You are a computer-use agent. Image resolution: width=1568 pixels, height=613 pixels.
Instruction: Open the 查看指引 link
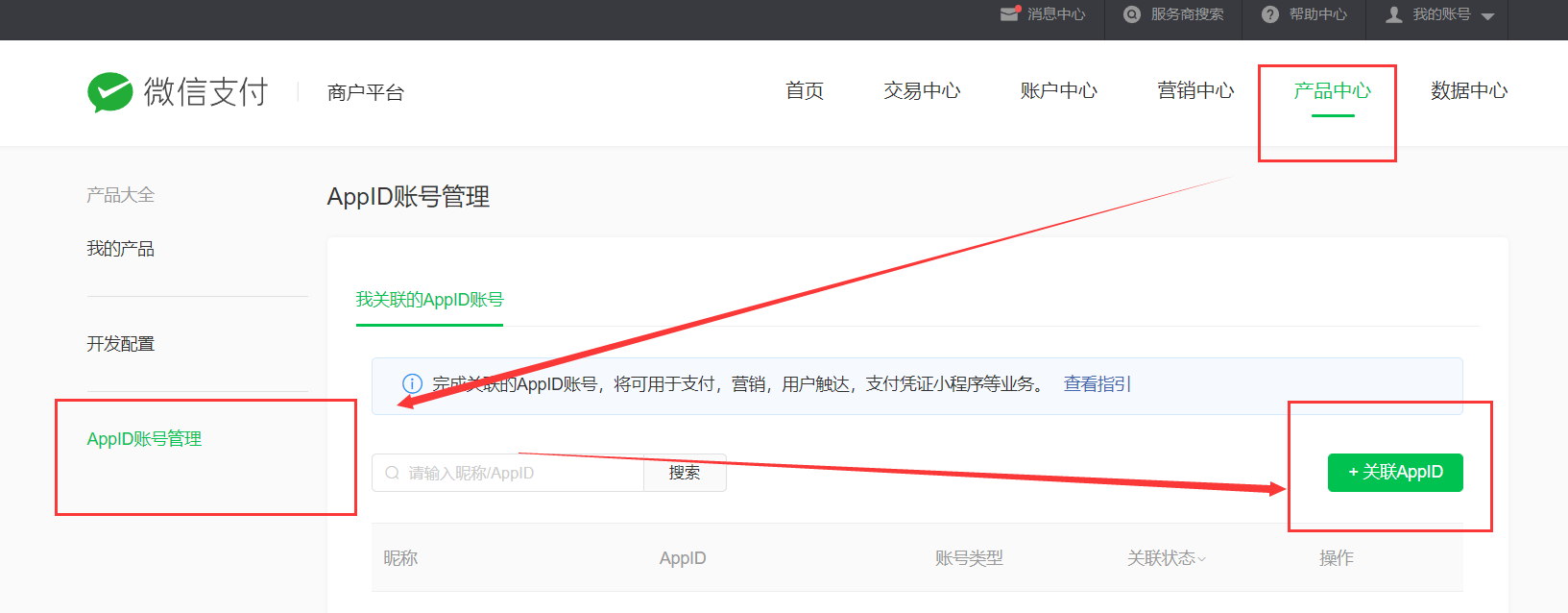(x=1098, y=384)
